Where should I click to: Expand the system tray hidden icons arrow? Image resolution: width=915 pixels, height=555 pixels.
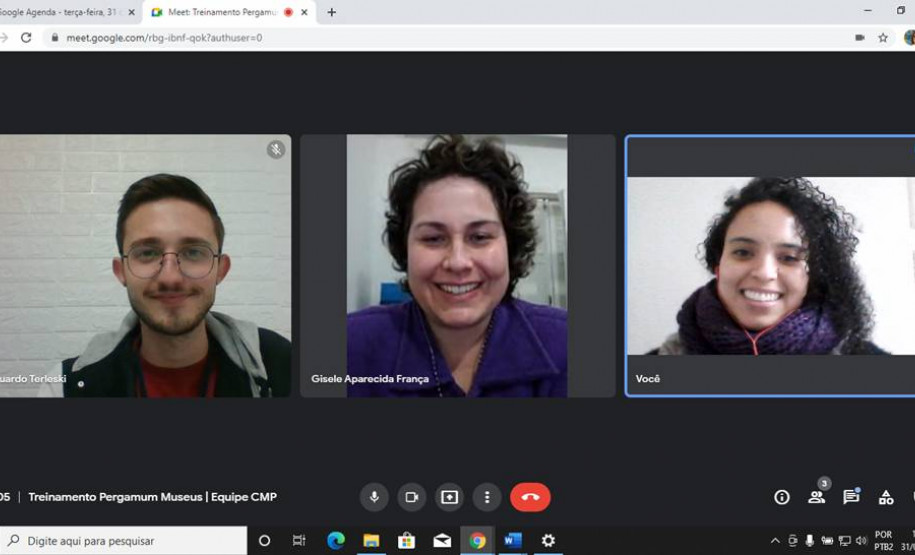pos(775,541)
